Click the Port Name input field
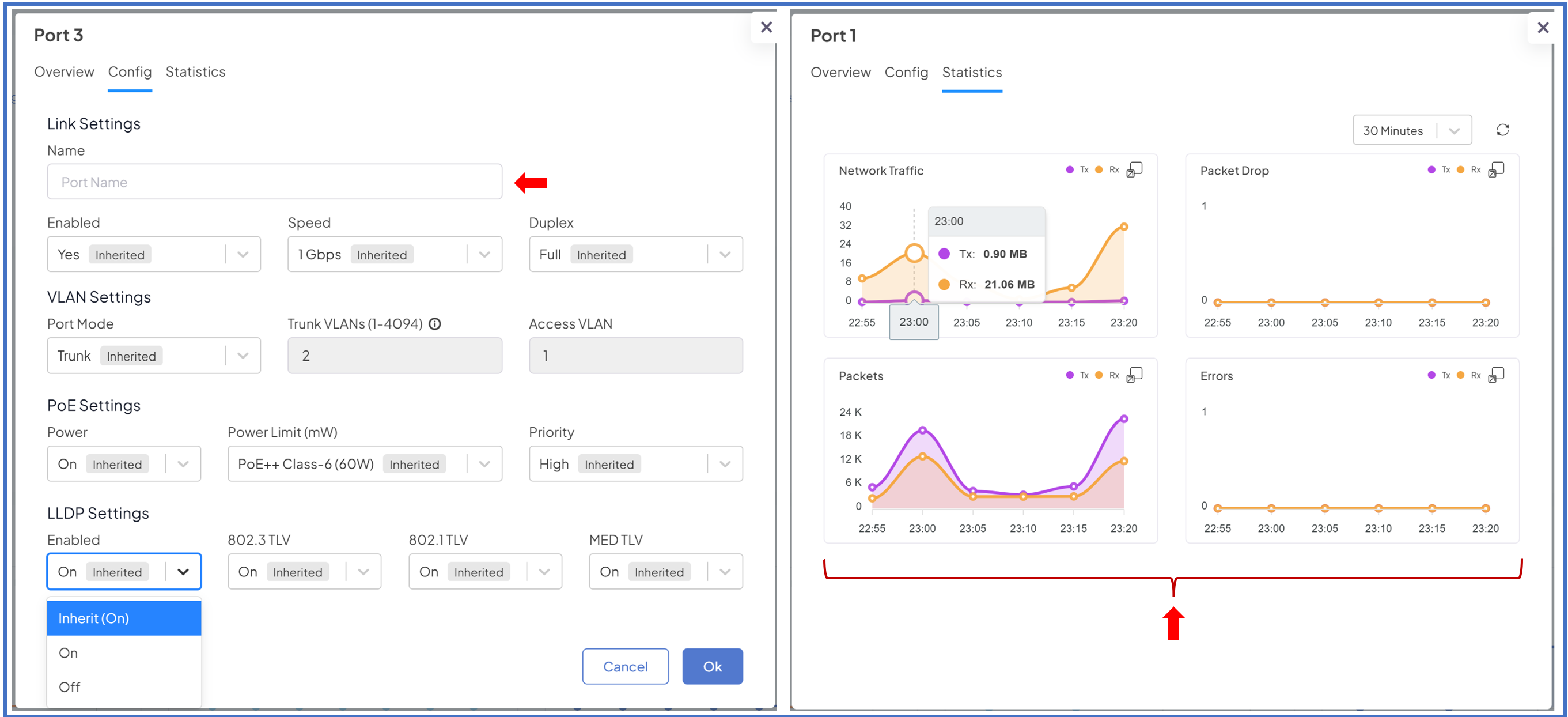The width and height of the screenshot is (1568, 717). coord(275,182)
